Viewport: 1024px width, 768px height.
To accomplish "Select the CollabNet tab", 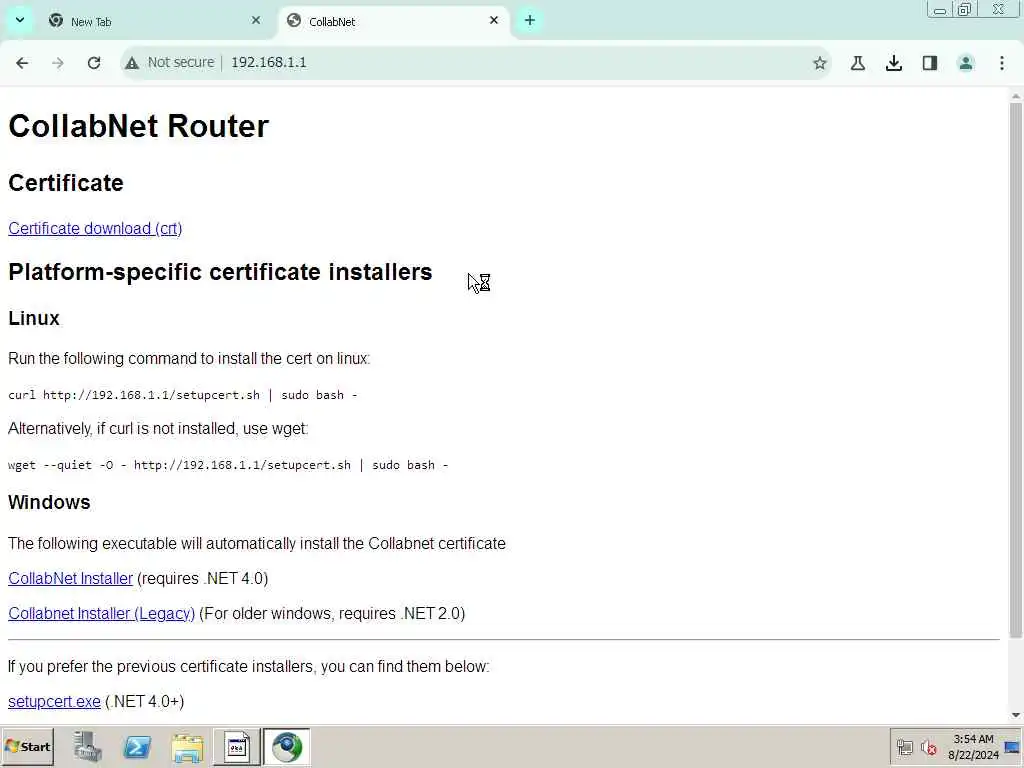I will pyautogui.click(x=392, y=22).
